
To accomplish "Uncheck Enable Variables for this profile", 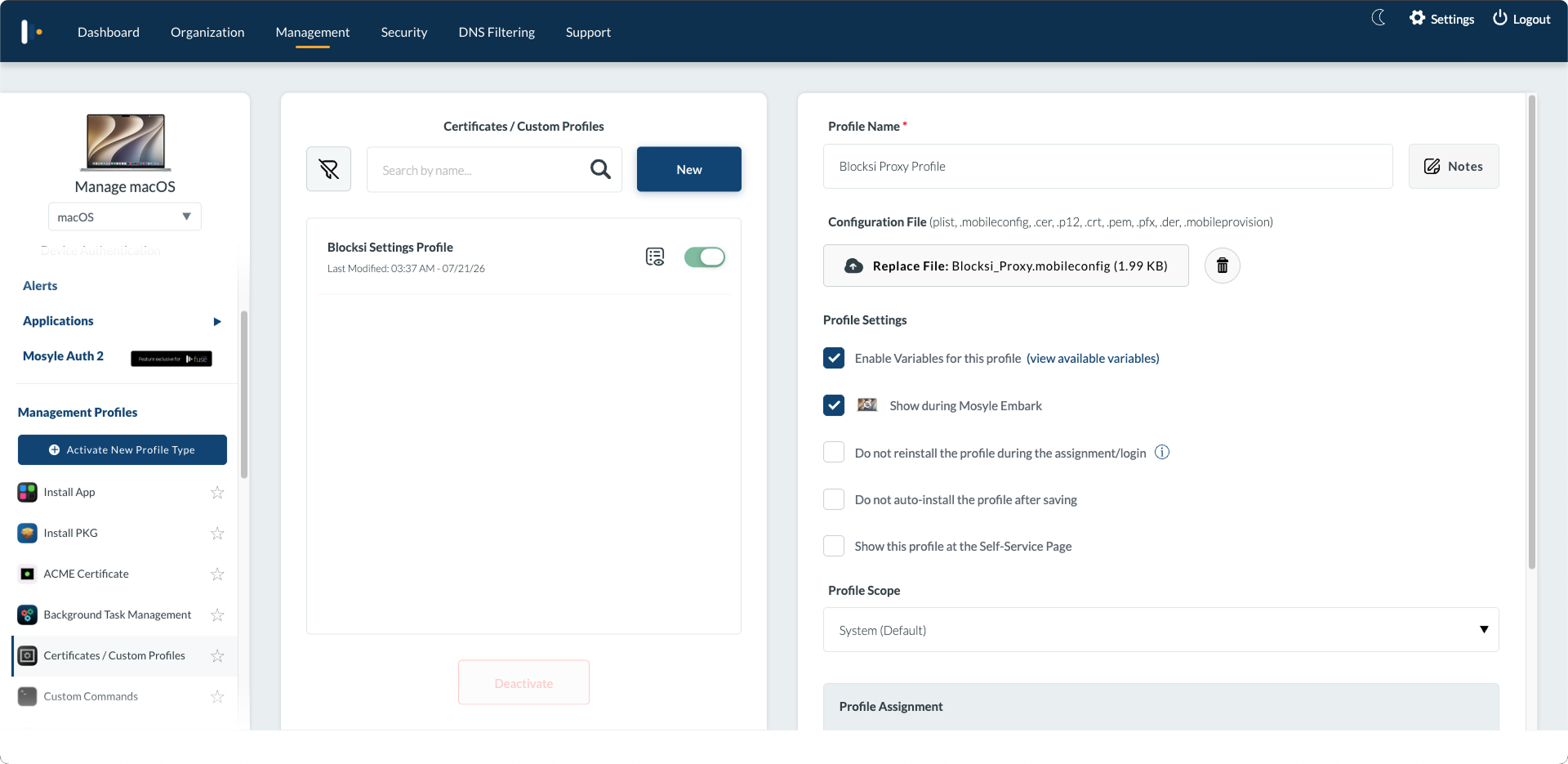I will click(834, 358).
